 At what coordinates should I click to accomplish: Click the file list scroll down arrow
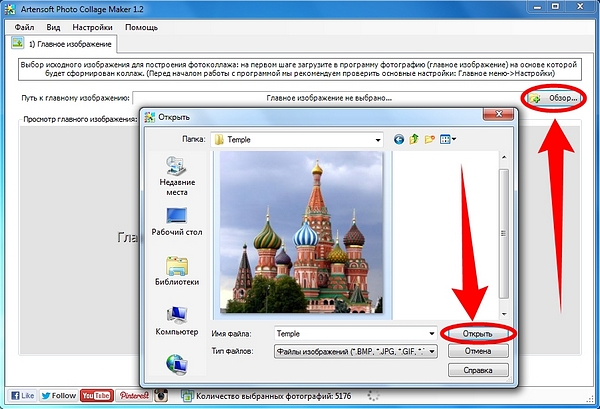point(504,314)
